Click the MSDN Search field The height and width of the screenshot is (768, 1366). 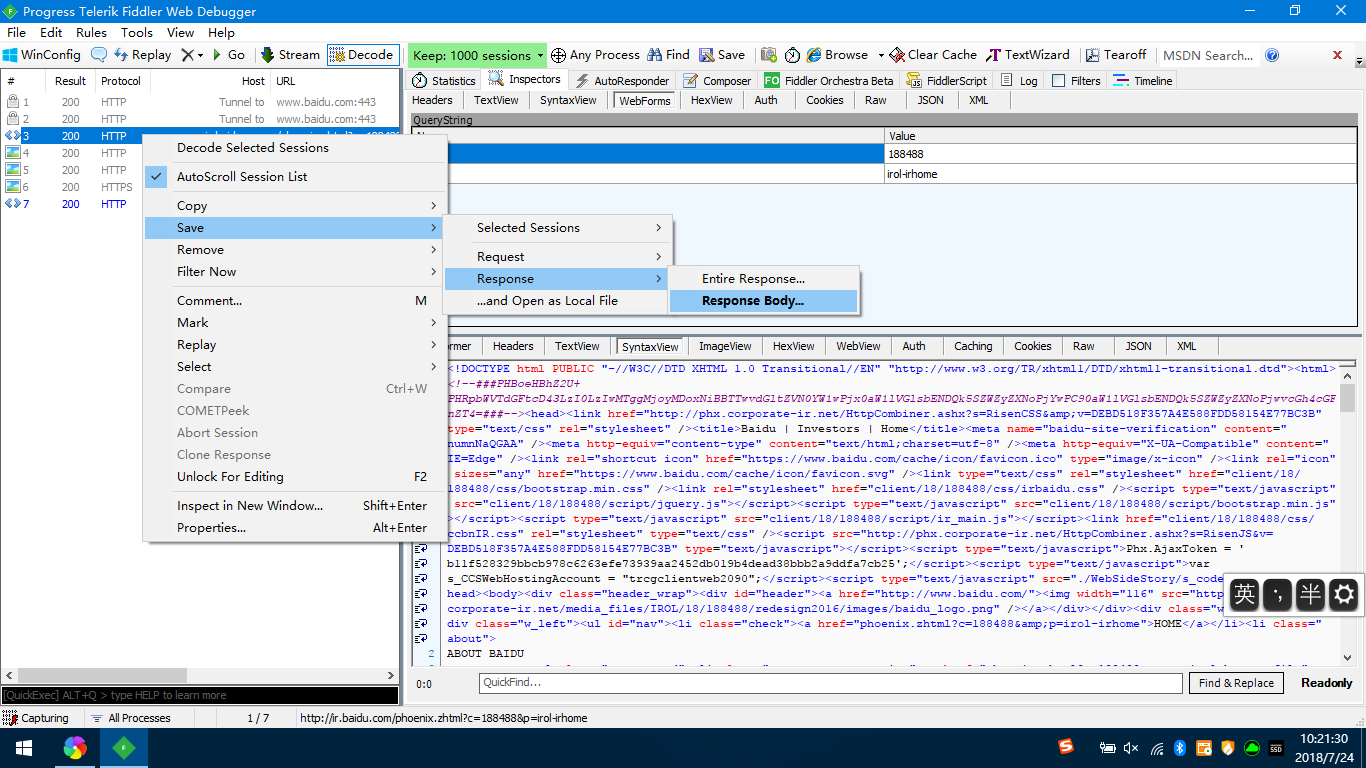pyautogui.click(x=1207, y=55)
